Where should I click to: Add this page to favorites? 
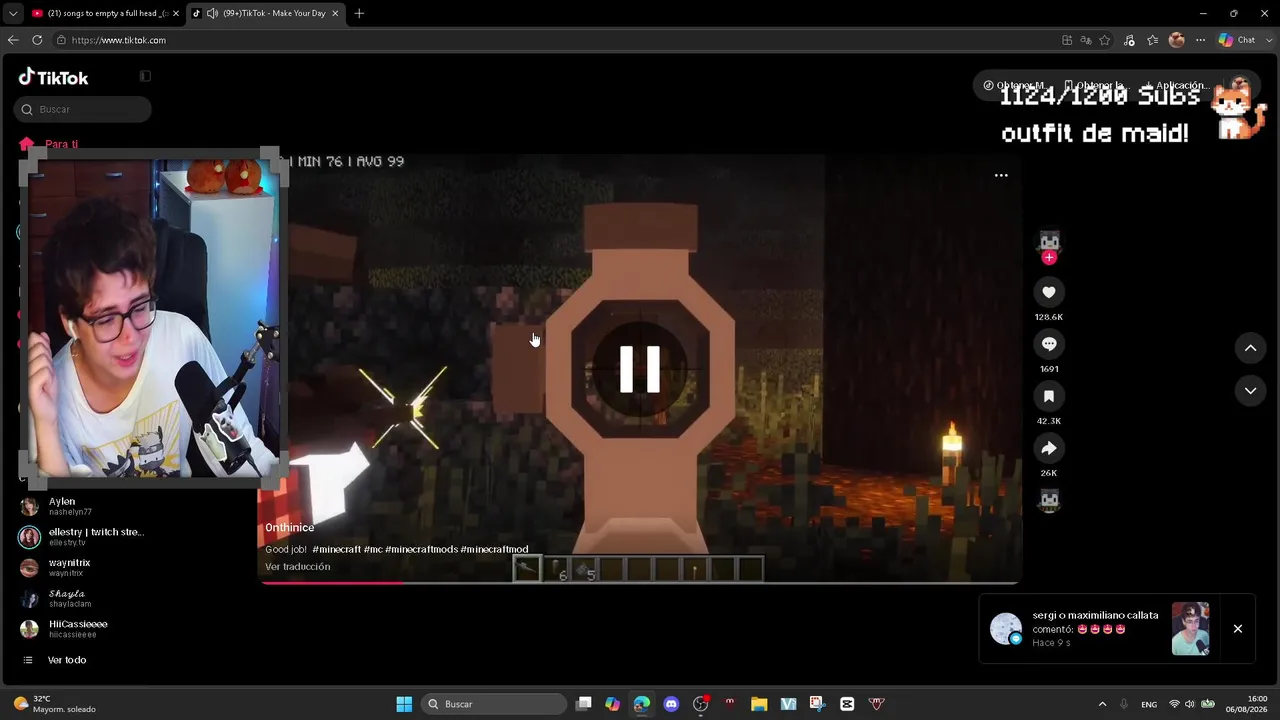coord(1105,40)
